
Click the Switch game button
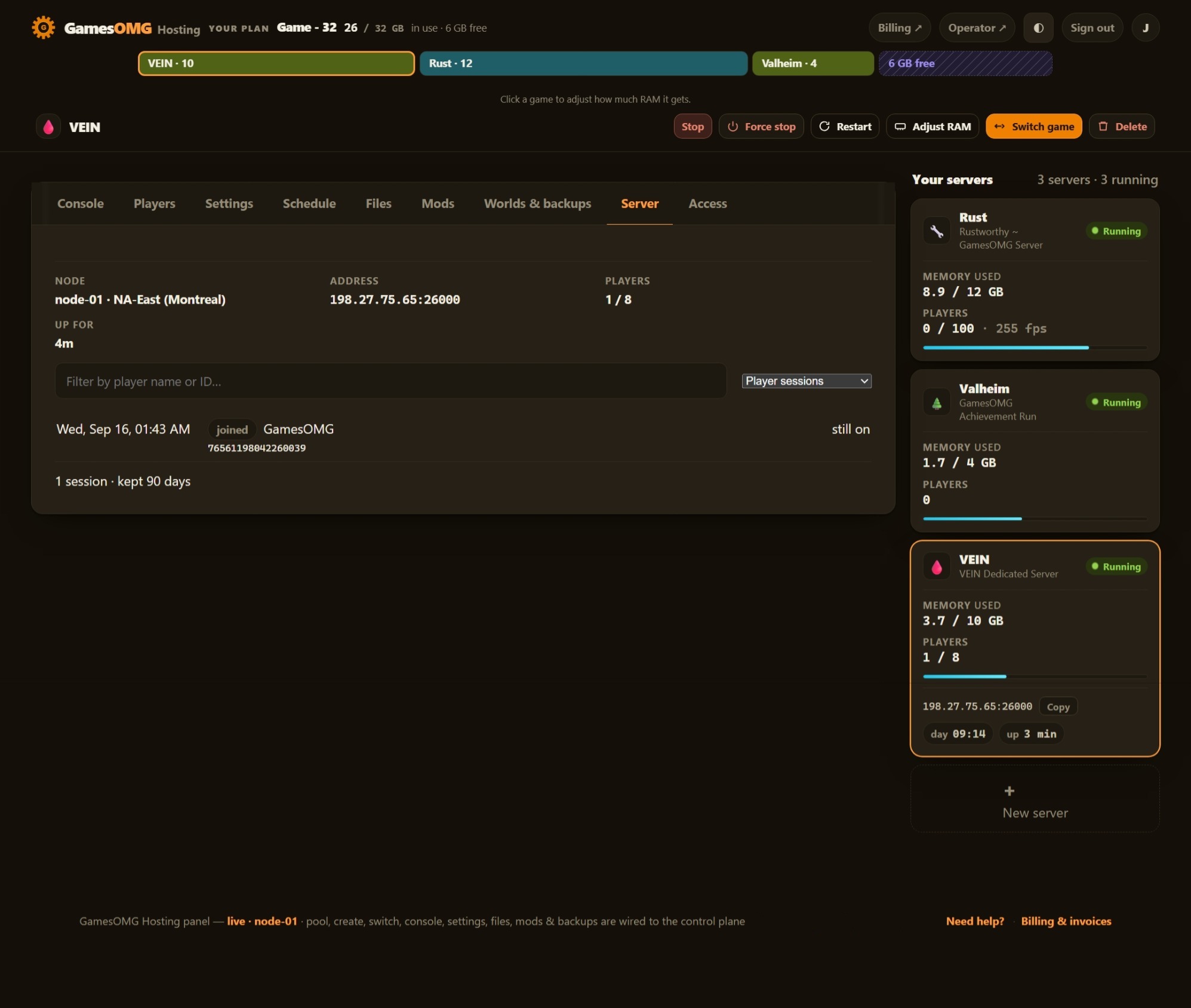[1033, 127]
